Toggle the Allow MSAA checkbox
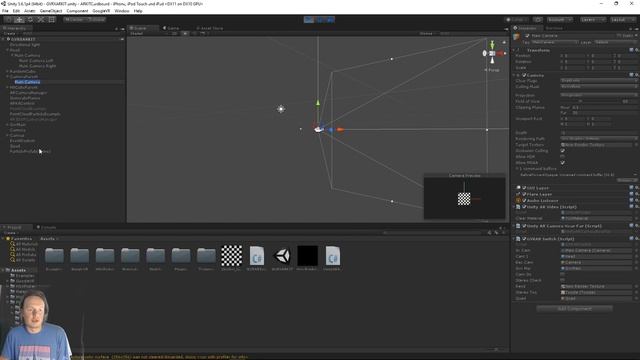Viewport: 640px width, 360px height. pos(562,162)
